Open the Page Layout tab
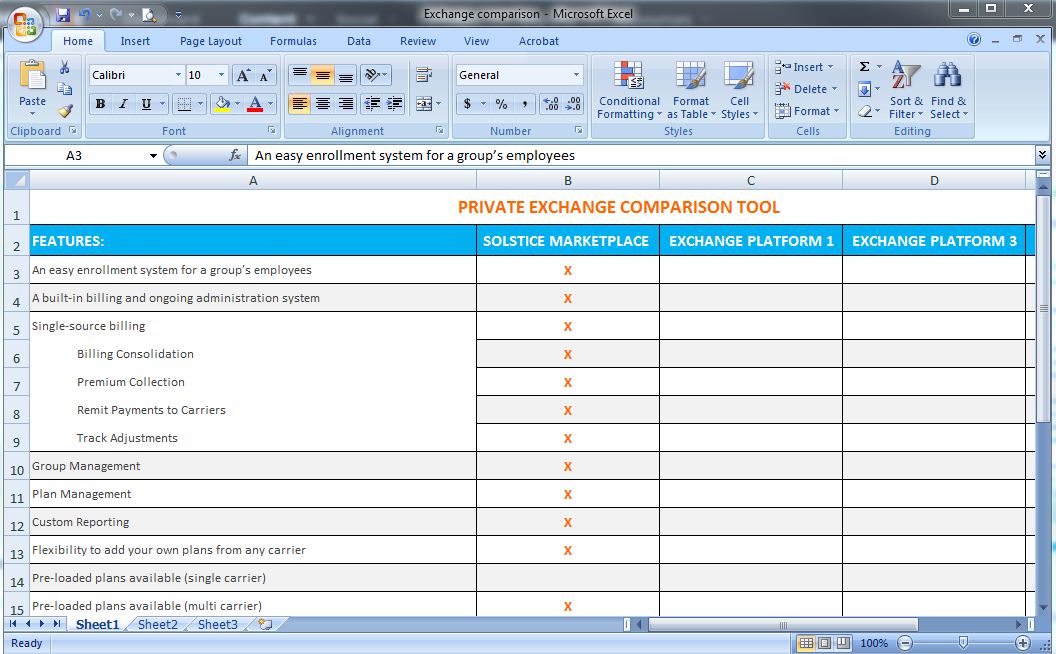Screen dimensions: 1056x654 211,41
